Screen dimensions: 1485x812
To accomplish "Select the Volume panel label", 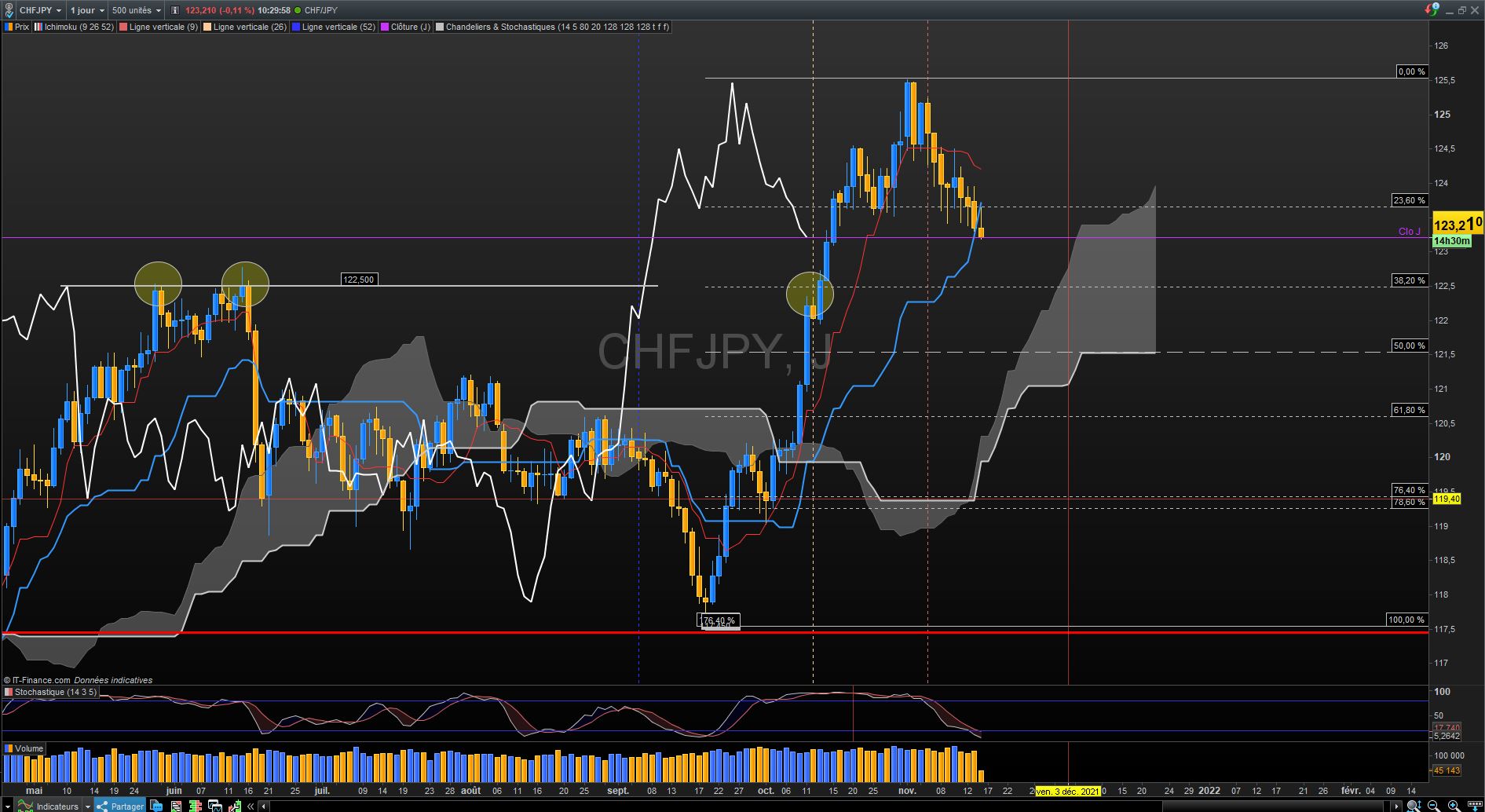I will 29,748.
